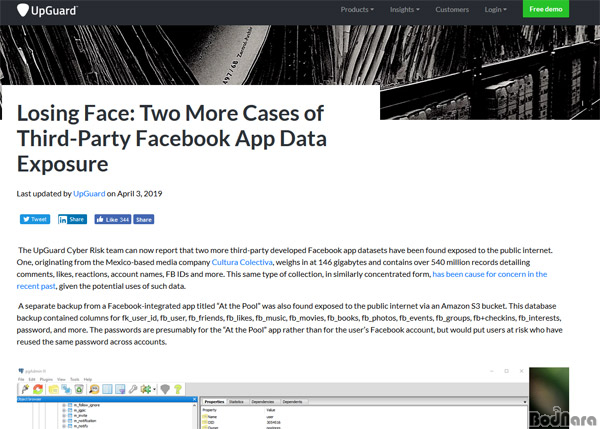This screenshot has height=429, width=600.
Task: Open the pgAdmin Help menu
Action: tap(88, 379)
